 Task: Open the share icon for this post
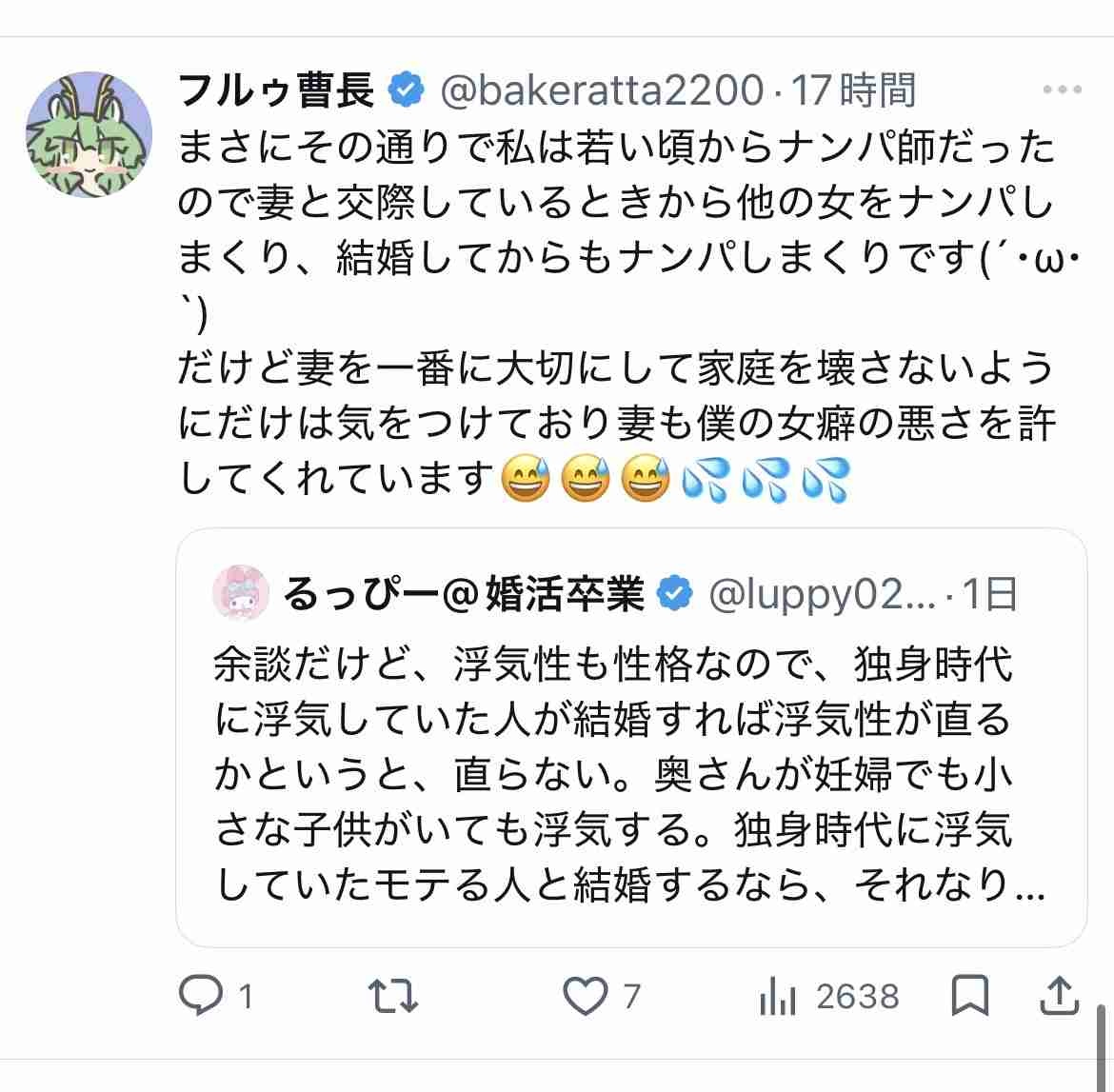coord(1059,996)
